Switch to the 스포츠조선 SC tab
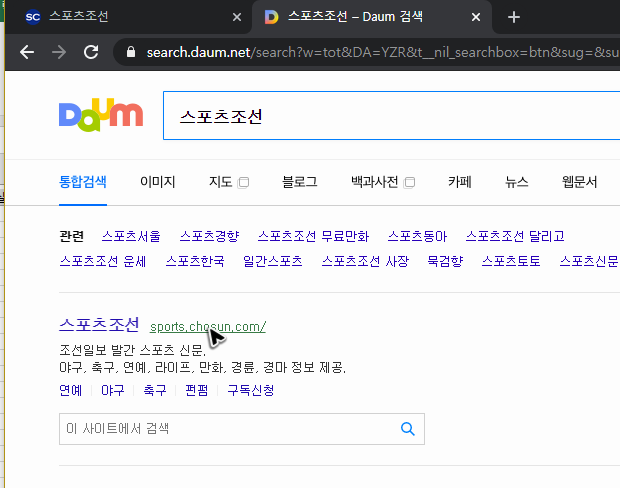 pyautogui.click(x=129, y=17)
